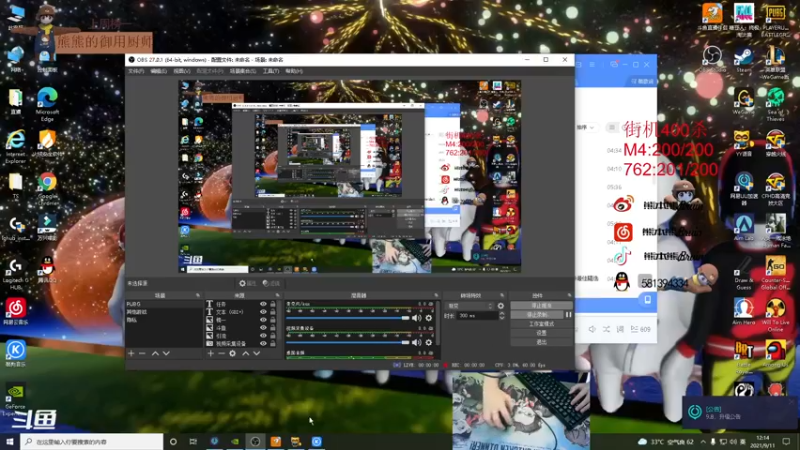The height and width of the screenshot is (450, 800).
Task: Open the first OBS menu (文件)
Action: (136, 71)
